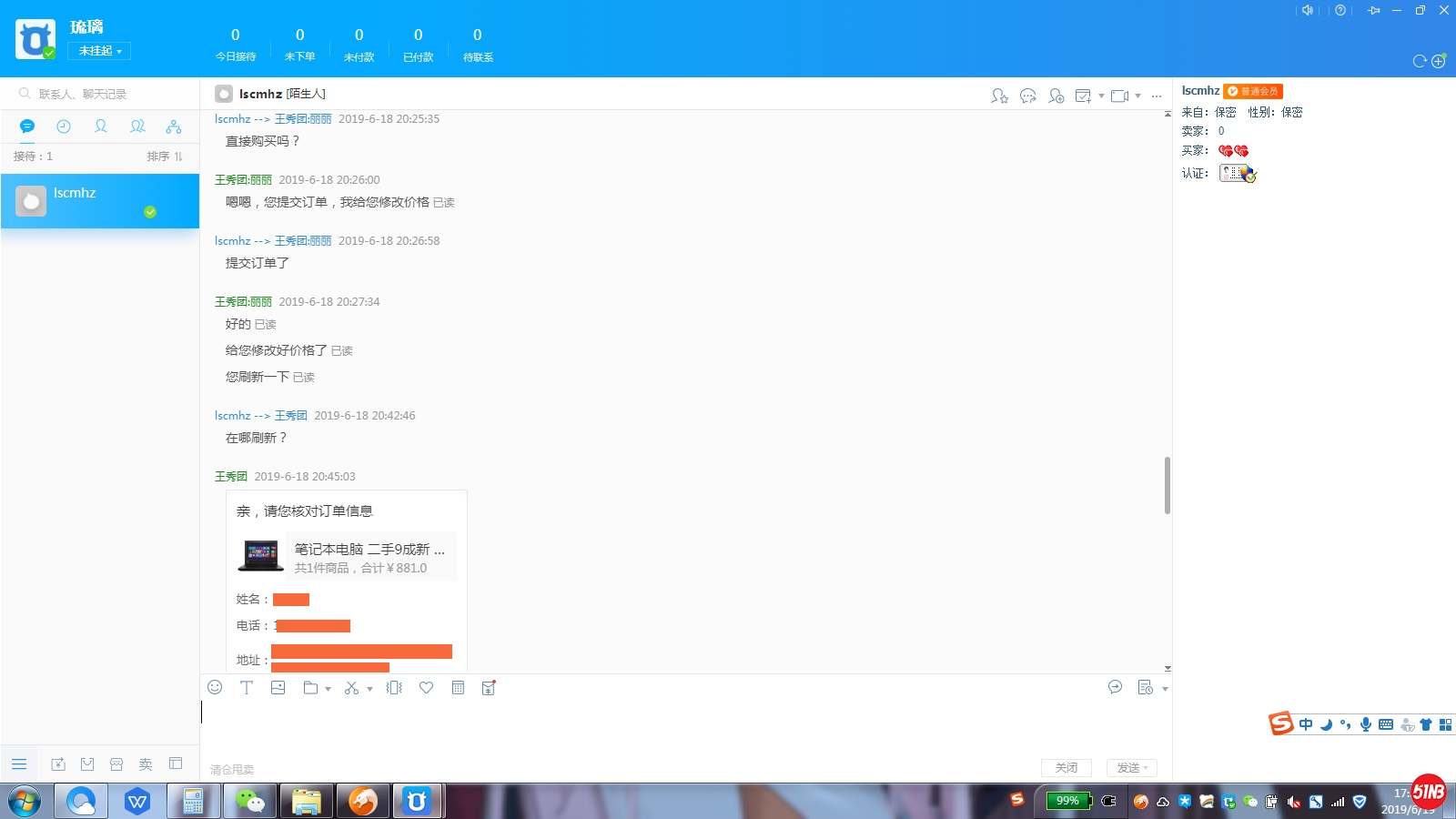Click the 已付款 counter in the header

419,44
